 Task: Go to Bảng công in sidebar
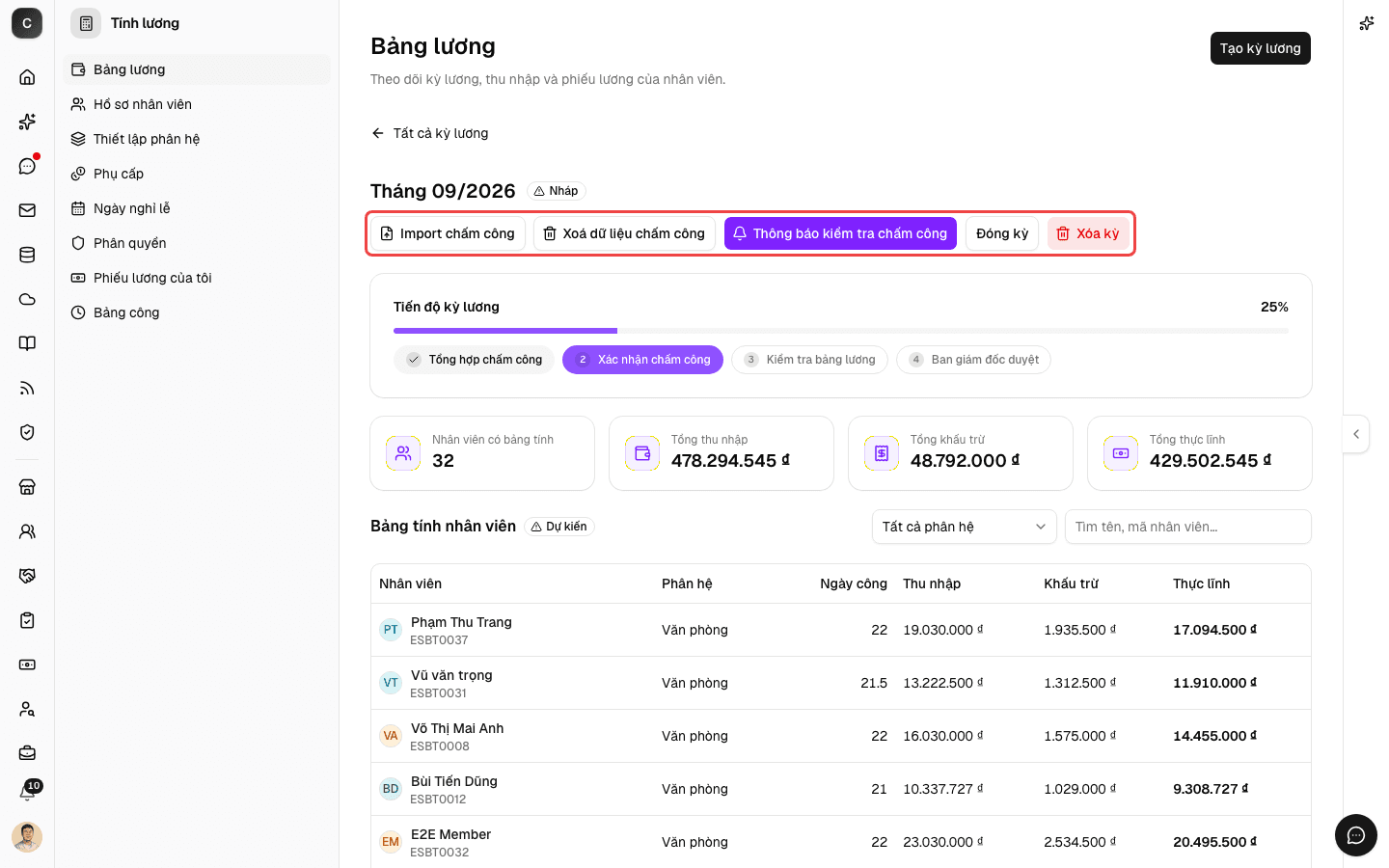(197, 312)
